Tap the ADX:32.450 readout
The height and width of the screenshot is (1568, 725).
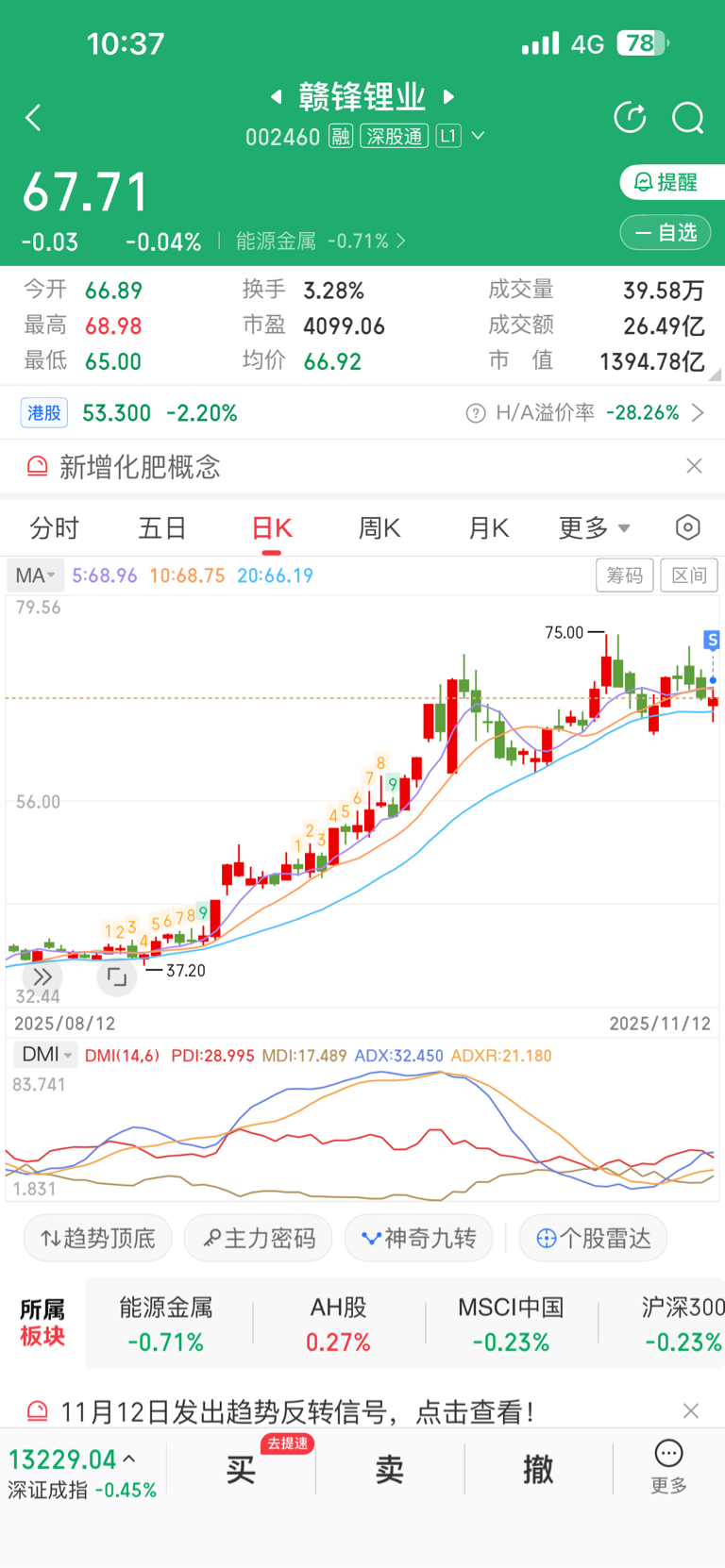click(398, 1056)
